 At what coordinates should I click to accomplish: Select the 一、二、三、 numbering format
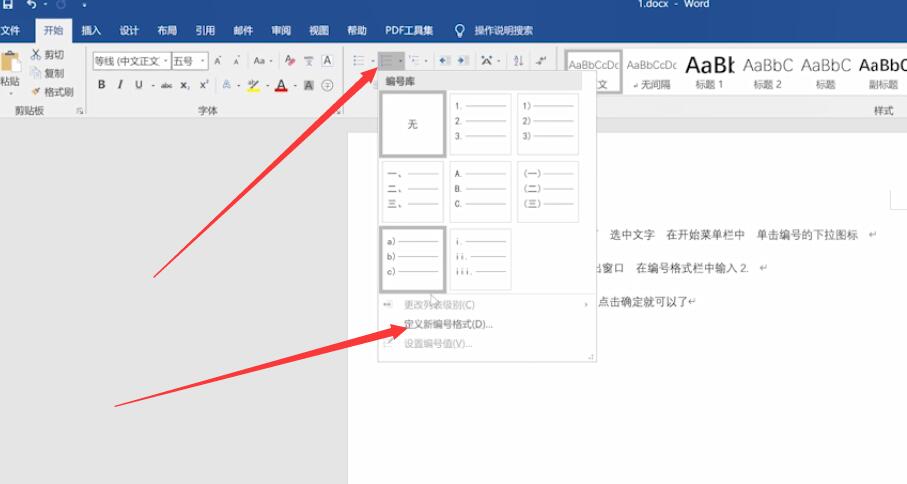point(412,191)
